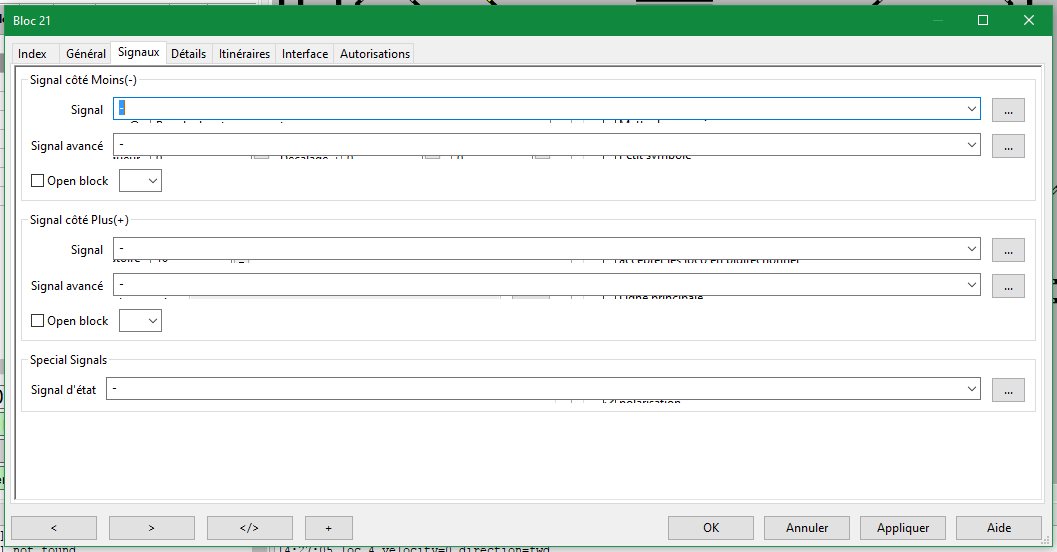Screen dimensions: 1057x552
Task: Open the Itinéraires tab
Action: click(244, 54)
